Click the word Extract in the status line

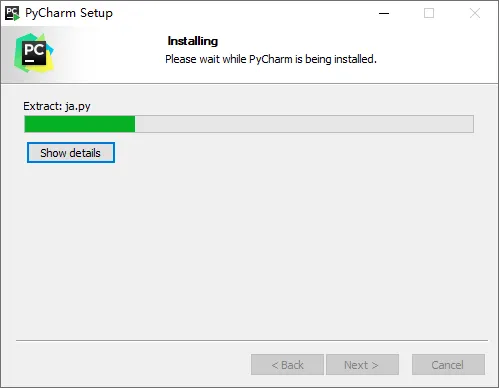point(42,106)
